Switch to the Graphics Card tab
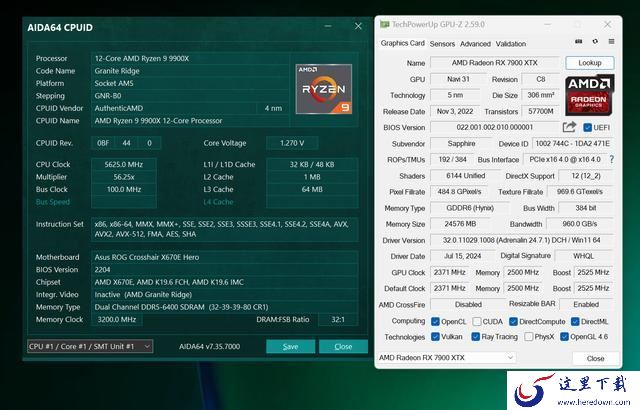This screenshot has height=410, width=640. tap(402, 43)
